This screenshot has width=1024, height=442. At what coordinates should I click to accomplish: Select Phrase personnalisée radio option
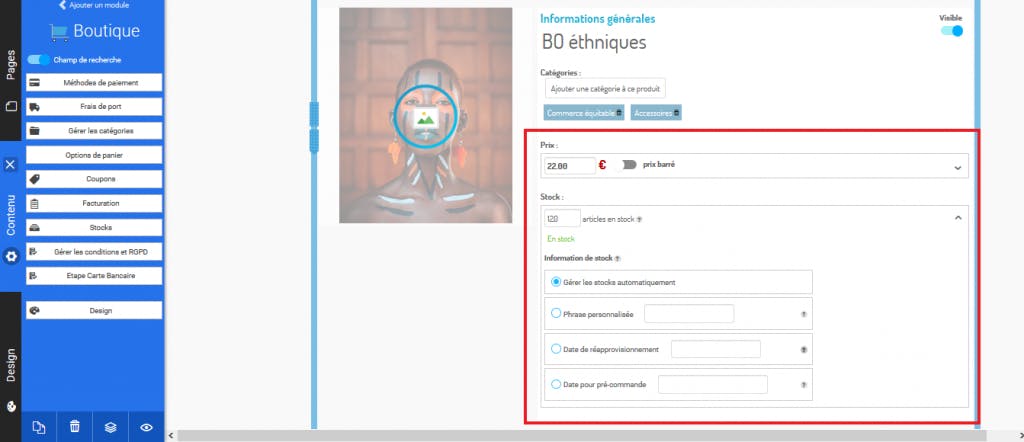[x=556, y=313]
